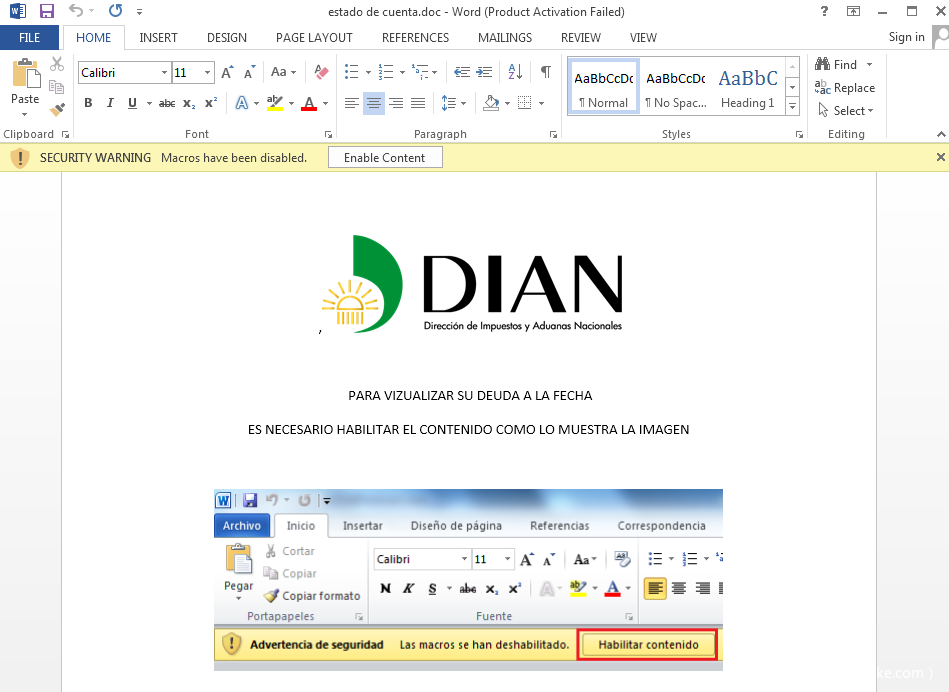Click the Enable Content button
This screenshot has width=949, height=692.
coord(385,158)
